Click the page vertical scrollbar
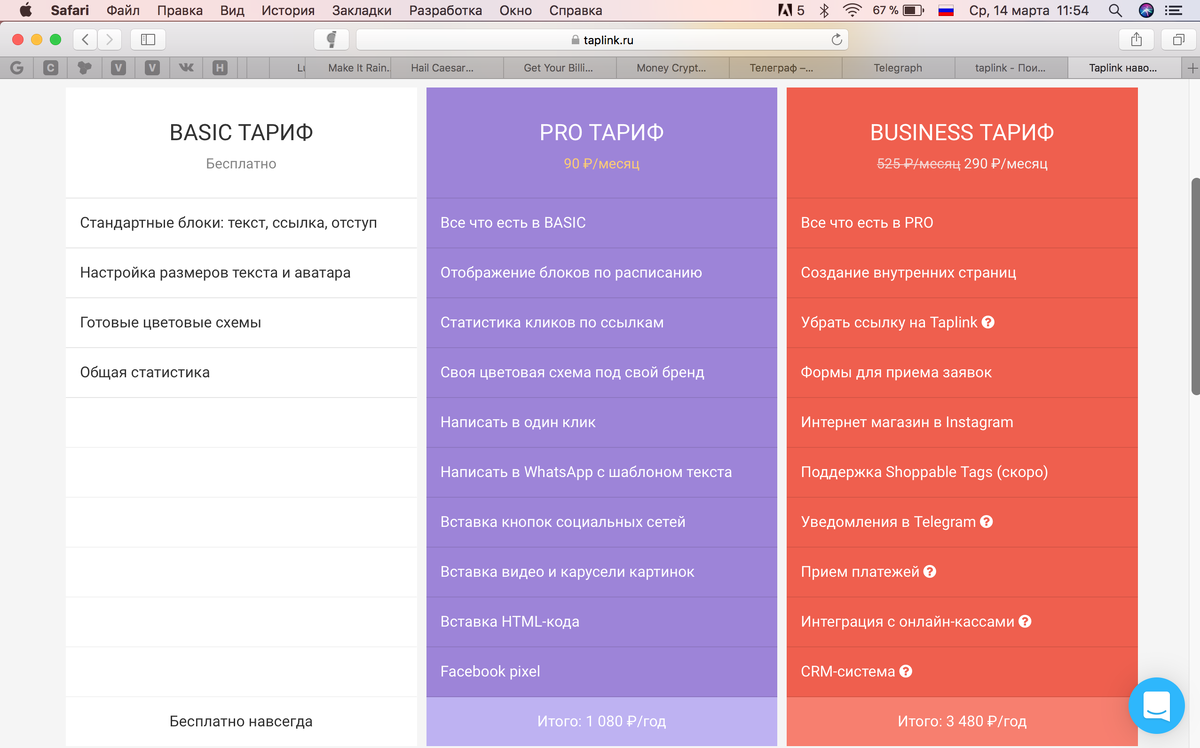Image resolution: width=1200 pixels, height=748 pixels. click(1194, 286)
